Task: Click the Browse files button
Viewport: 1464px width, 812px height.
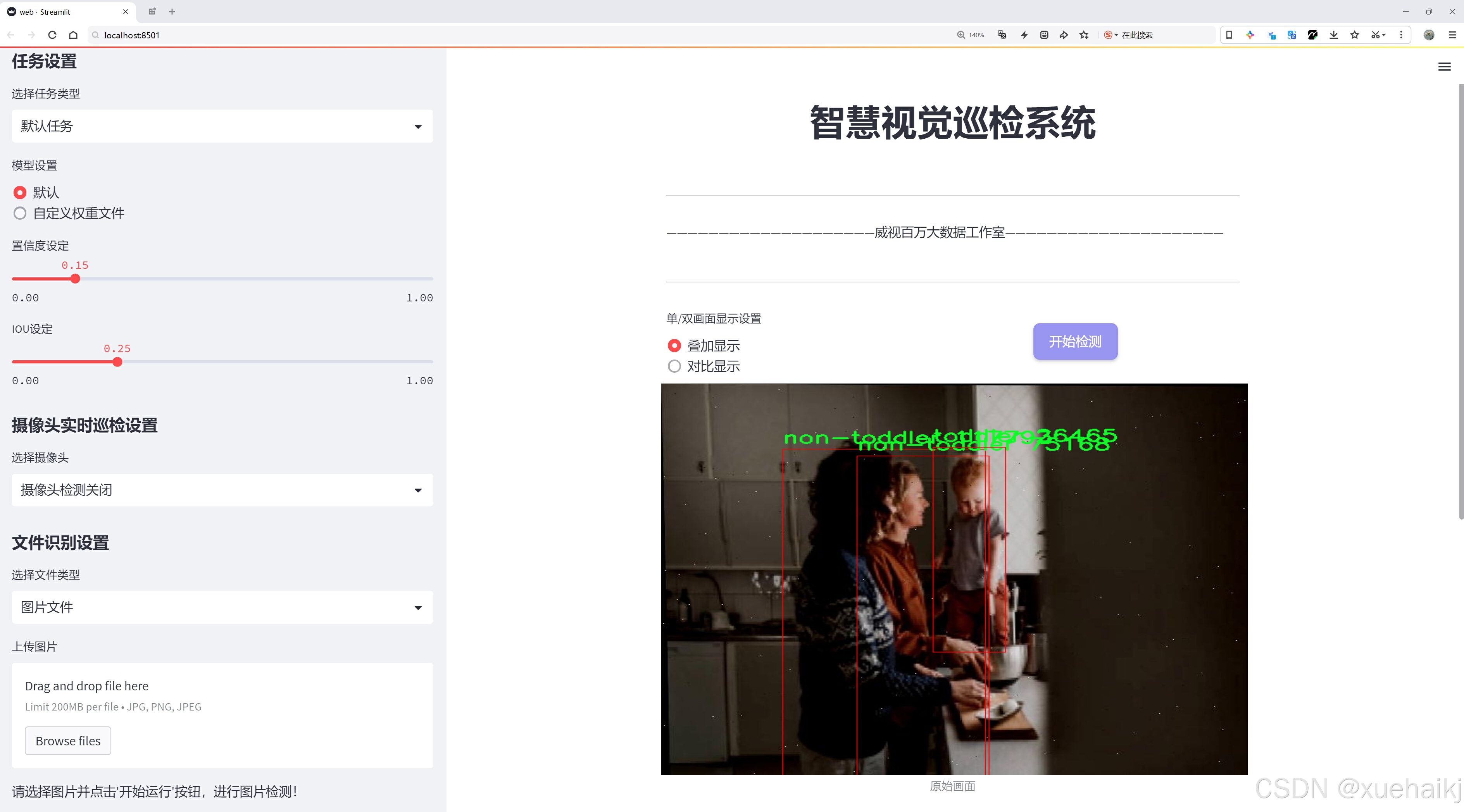Action: pos(67,740)
